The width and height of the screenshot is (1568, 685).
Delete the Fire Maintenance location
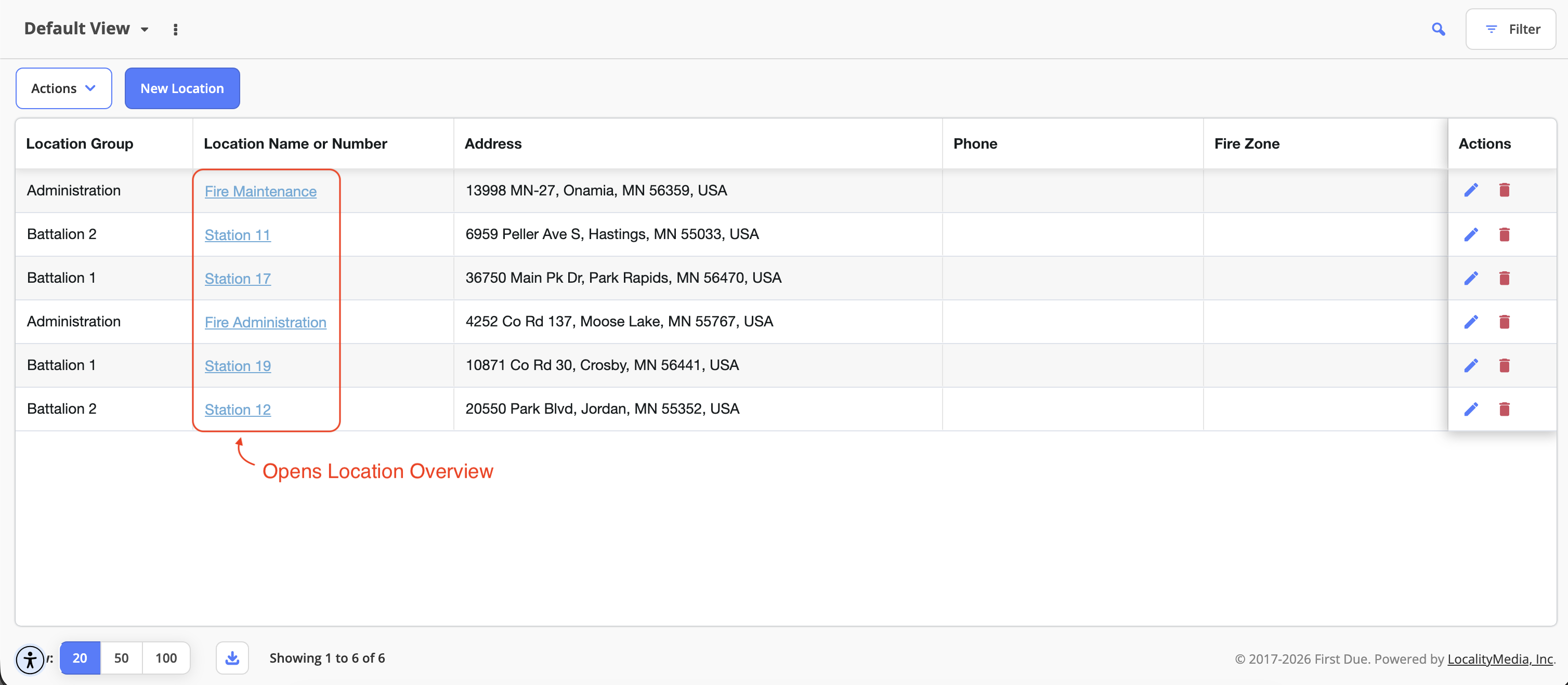pos(1504,190)
